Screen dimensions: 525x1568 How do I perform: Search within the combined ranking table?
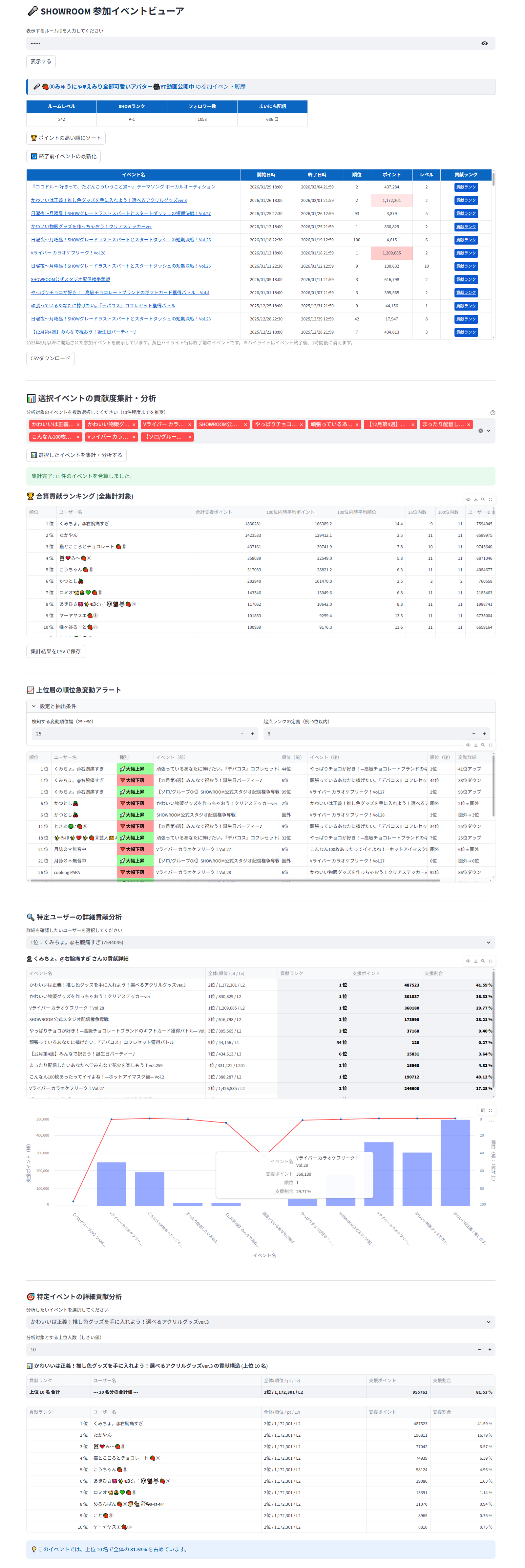483,499
